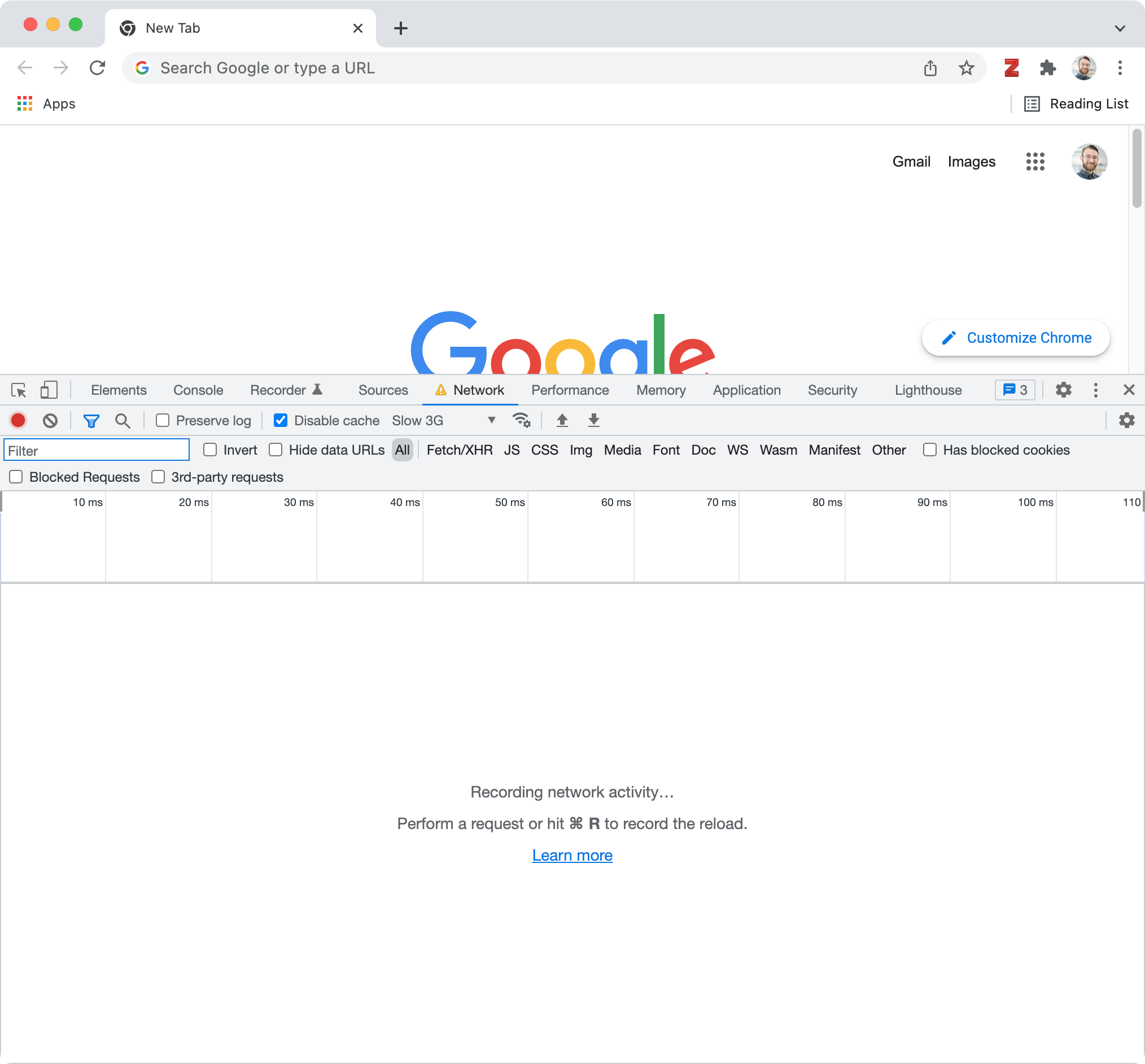Focus the network Filter text field
This screenshot has width=1145, height=1064.
97,450
